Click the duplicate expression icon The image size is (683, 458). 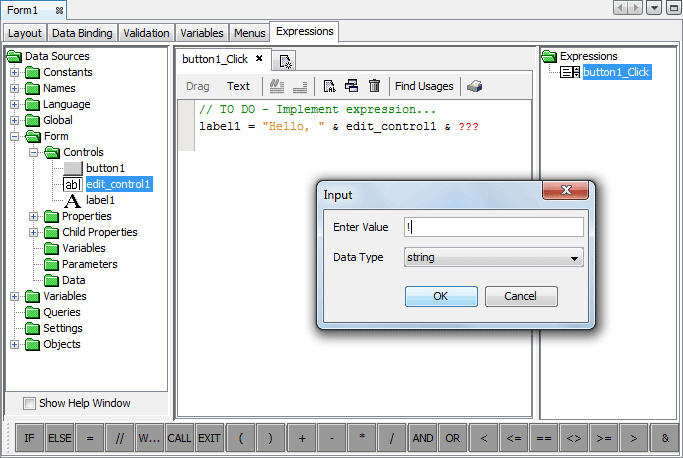[351, 87]
